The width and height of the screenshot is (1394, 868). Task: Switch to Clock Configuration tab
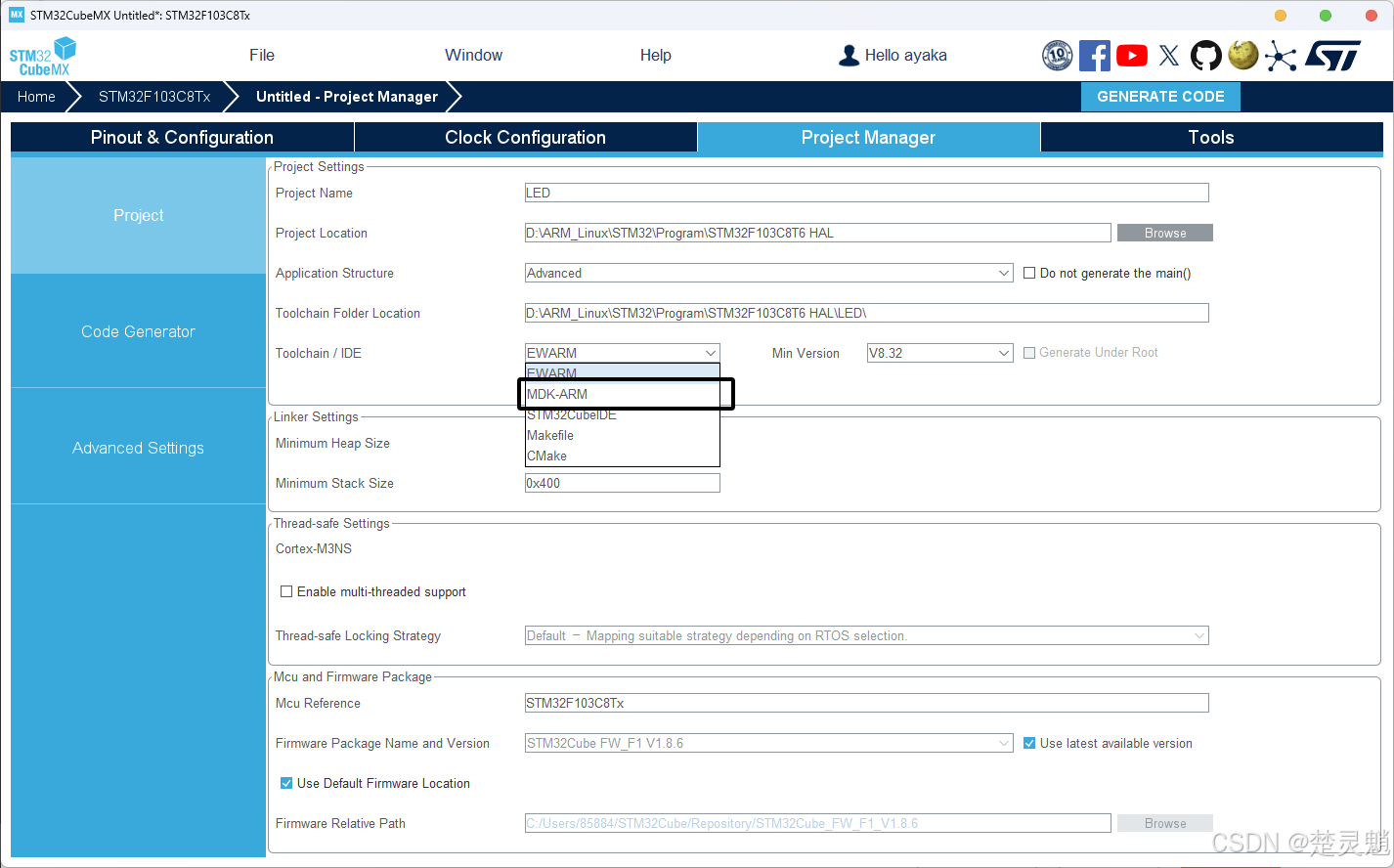525,138
